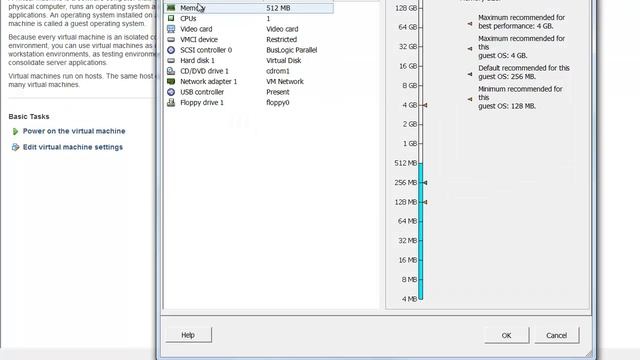640x360 pixels.
Task: Click arrow beside Minimum recommended for this guest OS
Action: pyautogui.click(x=470, y=99)
